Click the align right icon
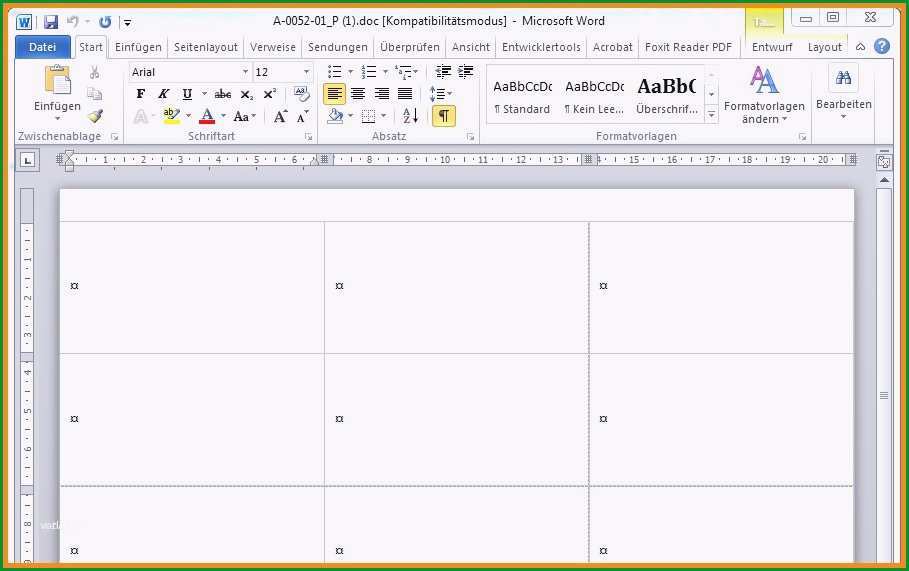Screen dimensions: 909x571 pyautogui.click(x=381, y=94)
